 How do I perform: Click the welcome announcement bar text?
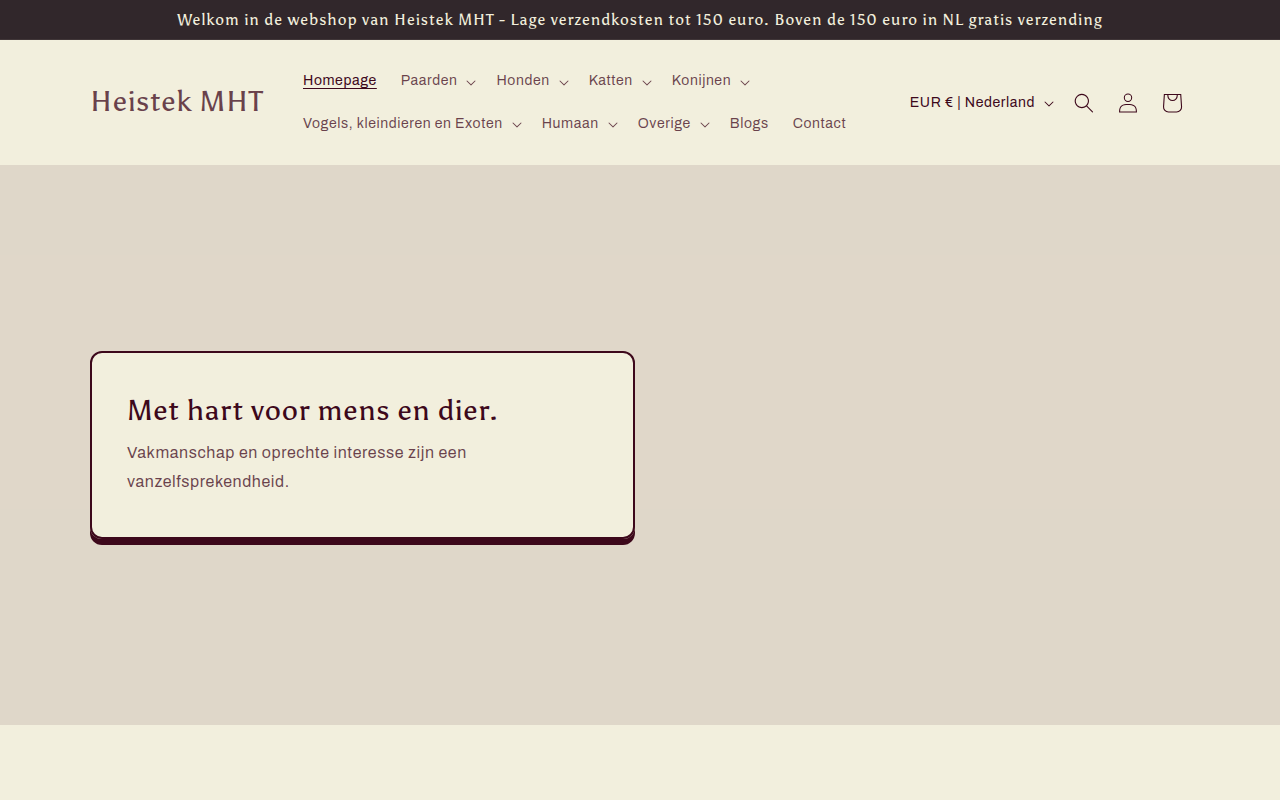pos(640,20)
